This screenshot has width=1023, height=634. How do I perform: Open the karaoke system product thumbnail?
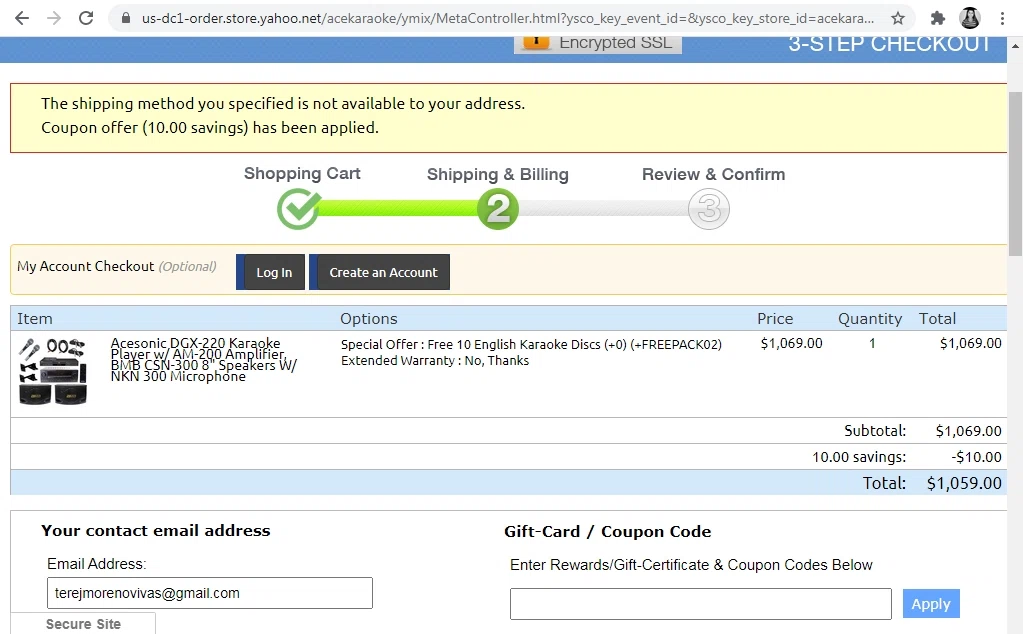(x=53, y=371)
